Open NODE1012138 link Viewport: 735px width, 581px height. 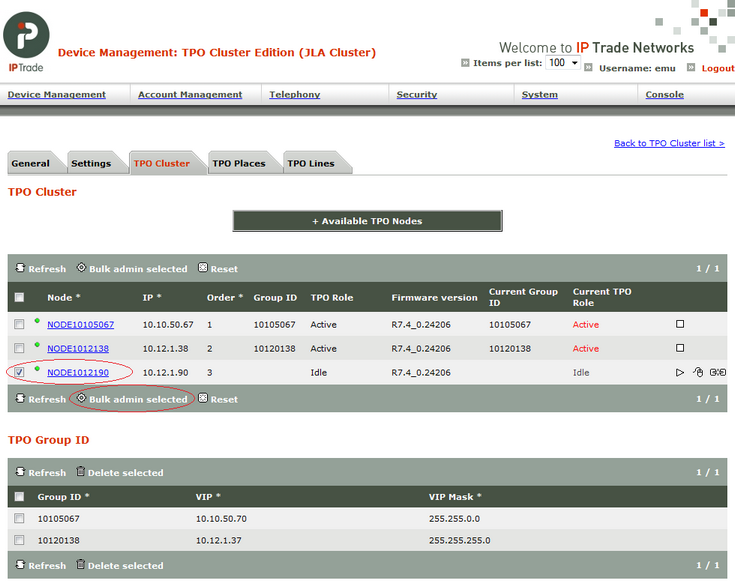pyautogui.click(x=78, y=348)
